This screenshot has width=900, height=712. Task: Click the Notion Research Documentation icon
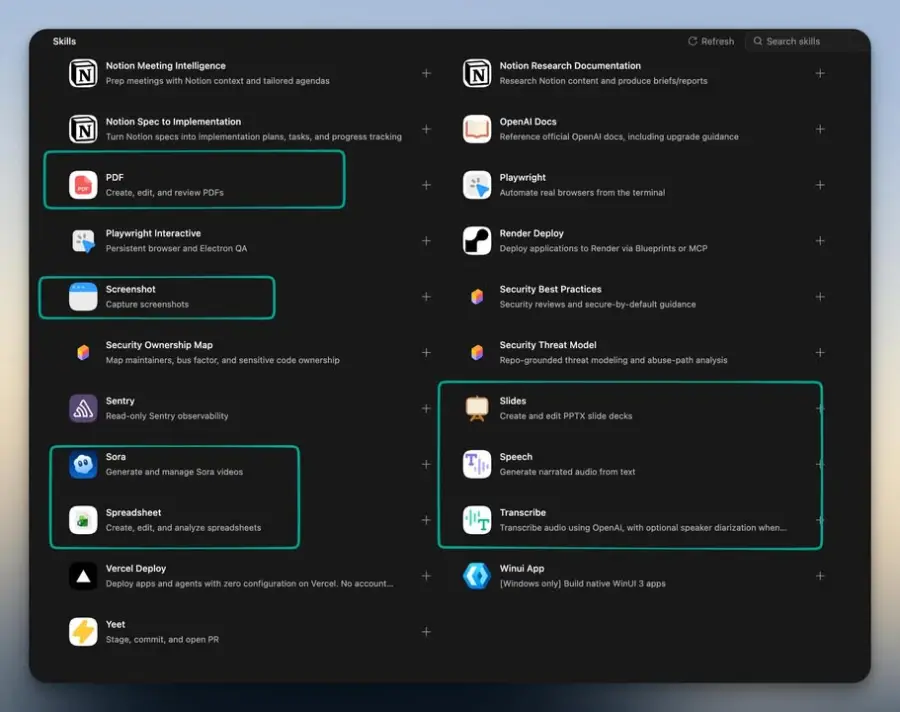coord(477,73)
